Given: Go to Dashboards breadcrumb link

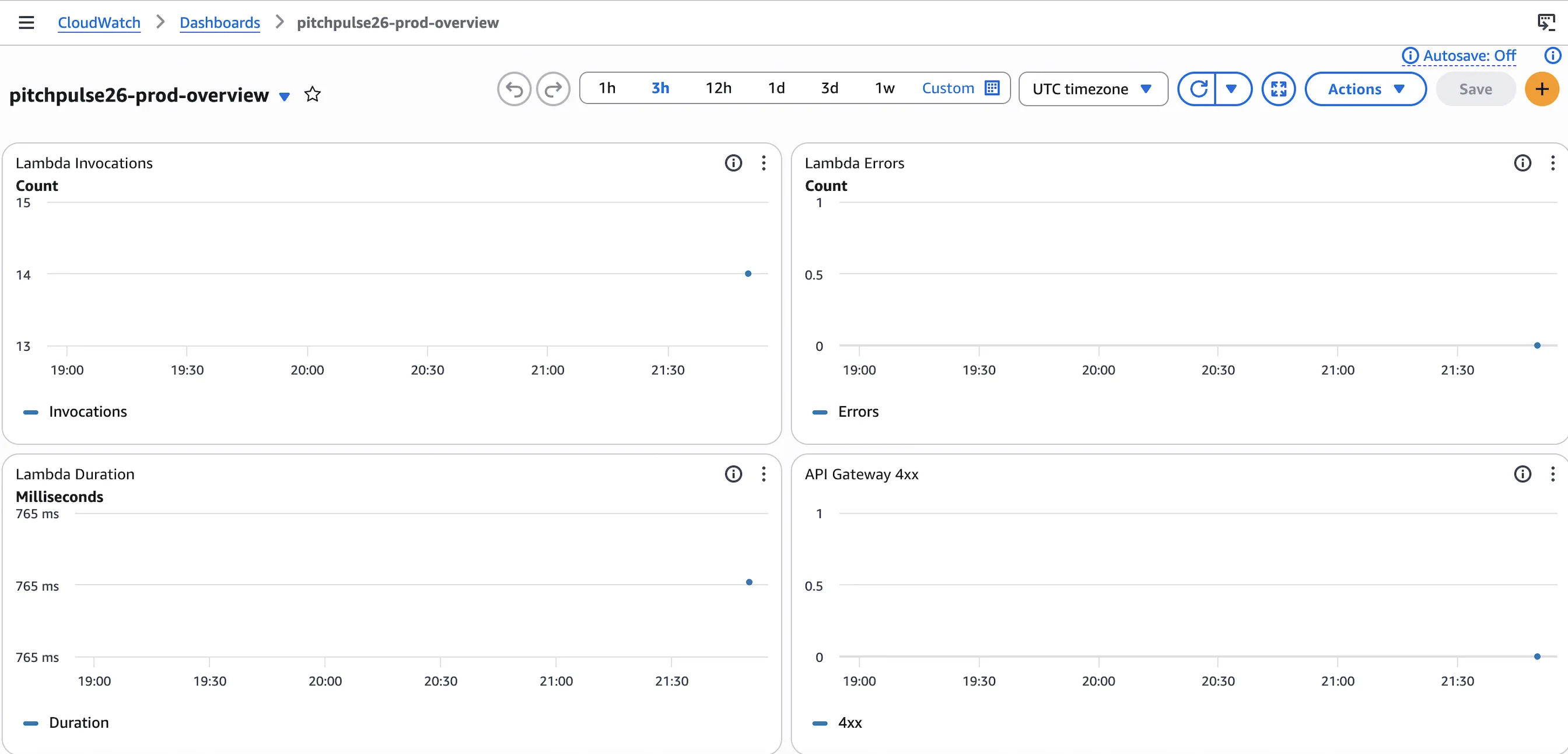Looking at the screenshot, I should [x=220, y=23].
